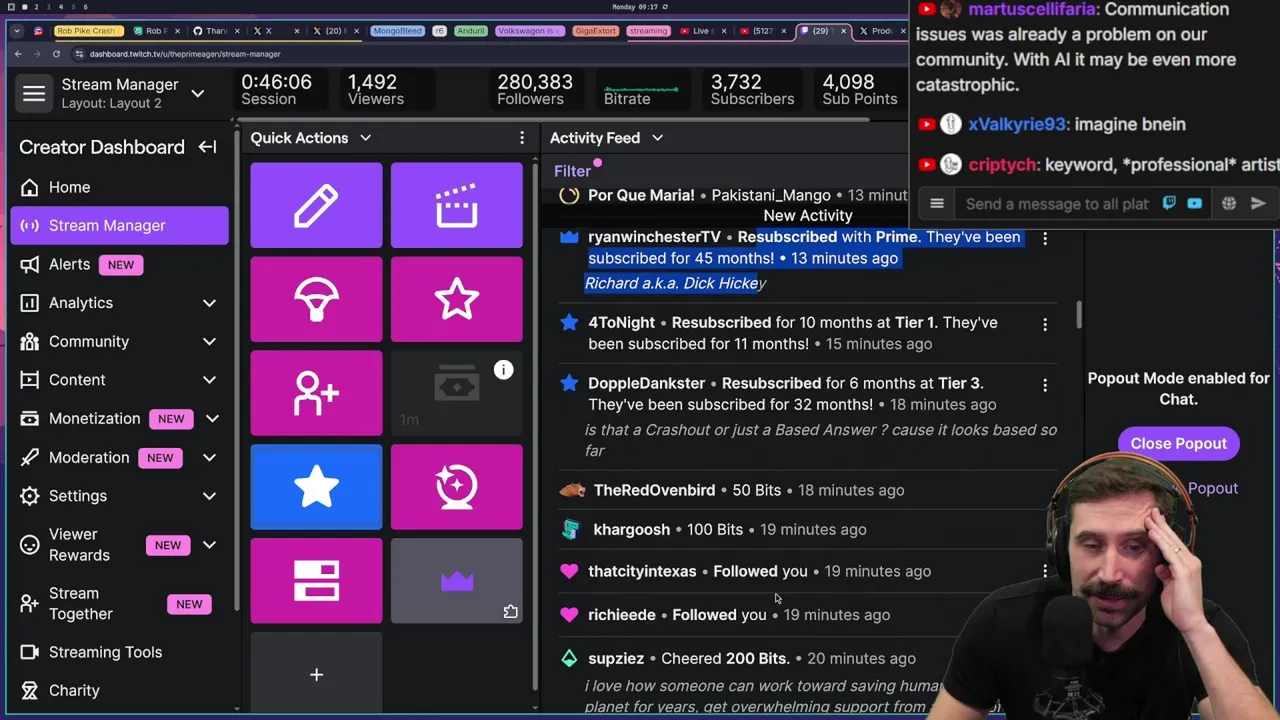Switch to the Rob Pike Crash browser tab
The width and height of the screenshot is (1280, 720).
[87, 31]
